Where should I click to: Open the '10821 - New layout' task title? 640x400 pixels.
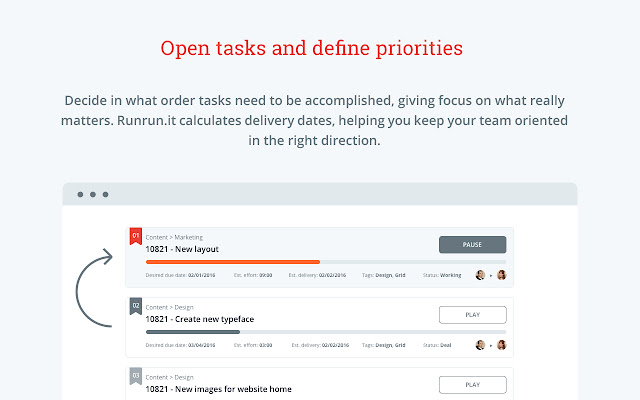click(182, 249)
